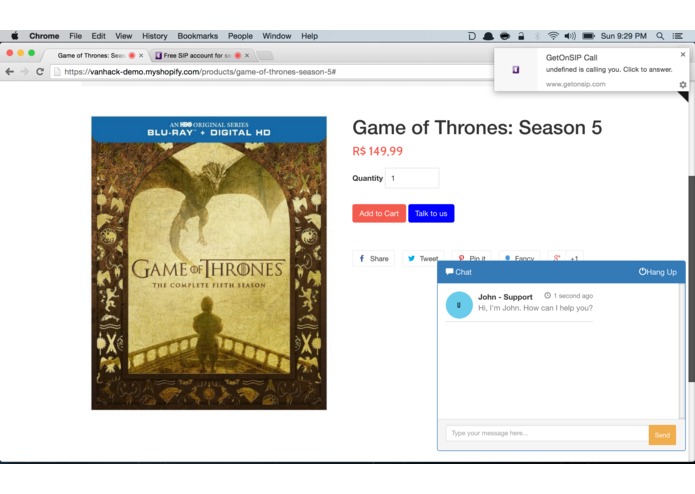Screen dimensions: 695x494
Task: Click the lock icon in menu bar
Action: 521,36
